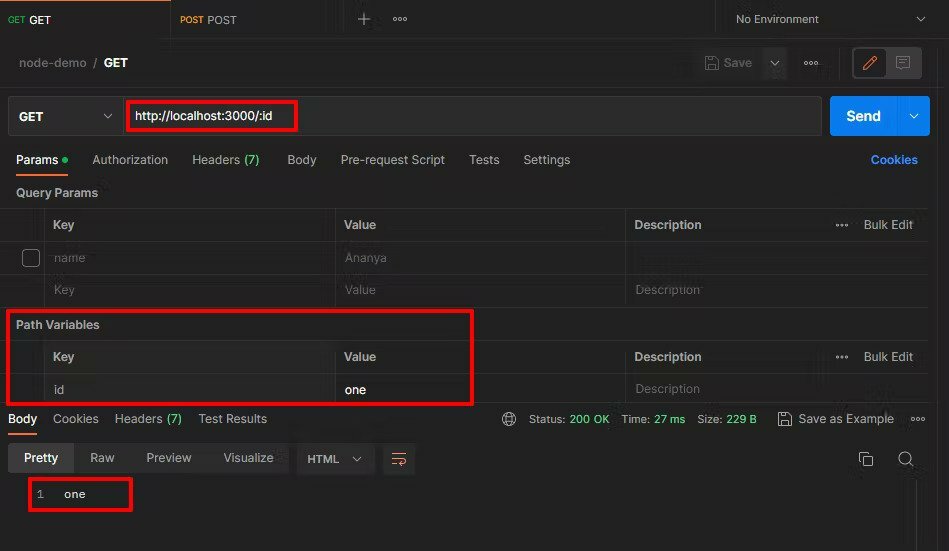Click 'one' in response line 1

click(74, 495)
